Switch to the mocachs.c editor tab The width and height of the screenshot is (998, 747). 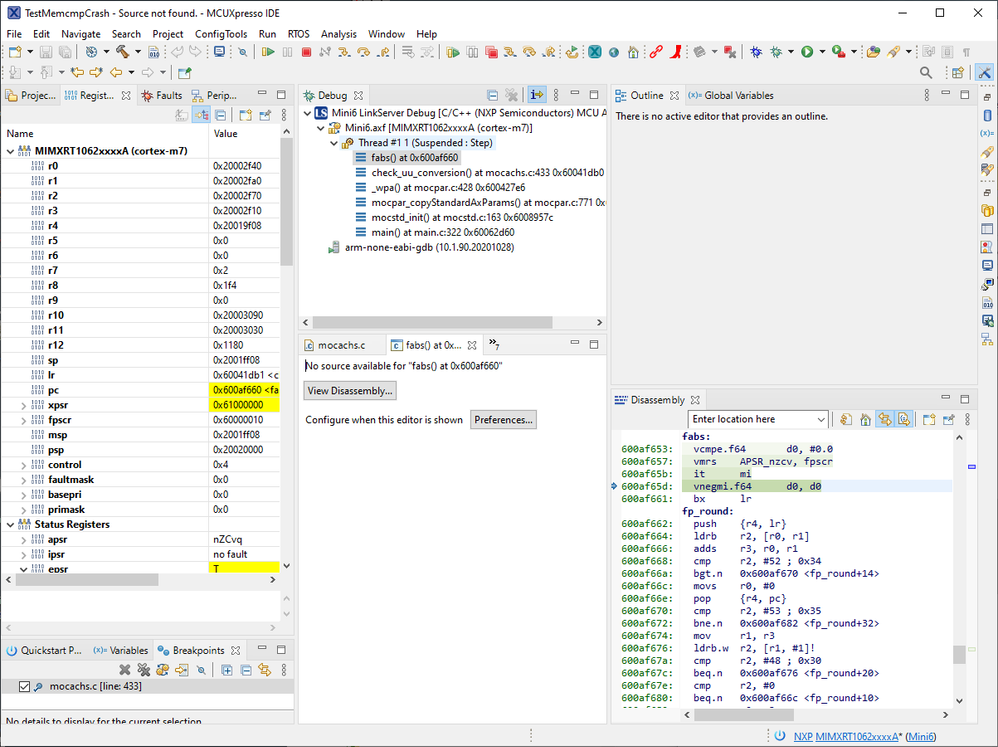point(335,345)
